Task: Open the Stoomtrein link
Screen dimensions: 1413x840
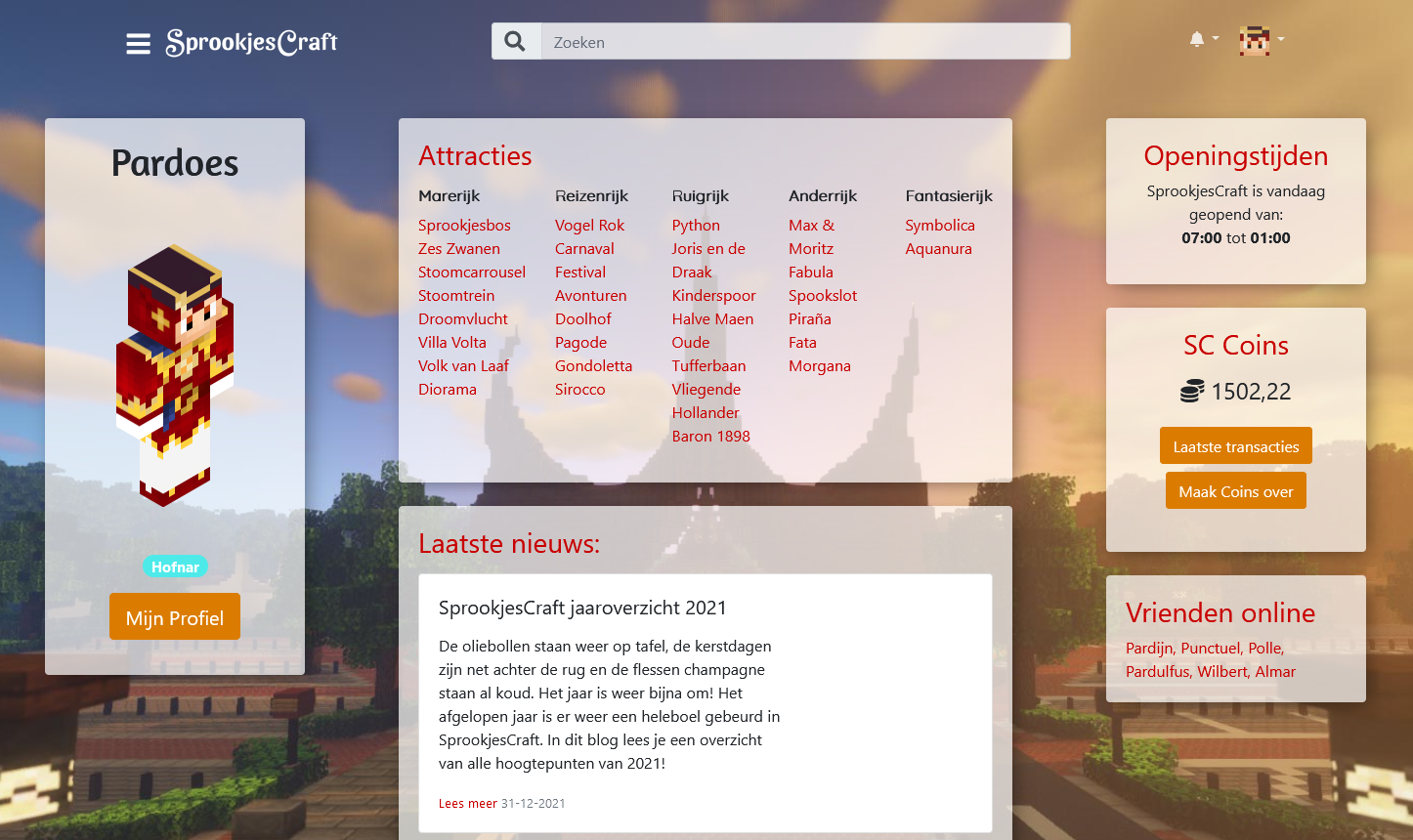Action: pos(456,295)
